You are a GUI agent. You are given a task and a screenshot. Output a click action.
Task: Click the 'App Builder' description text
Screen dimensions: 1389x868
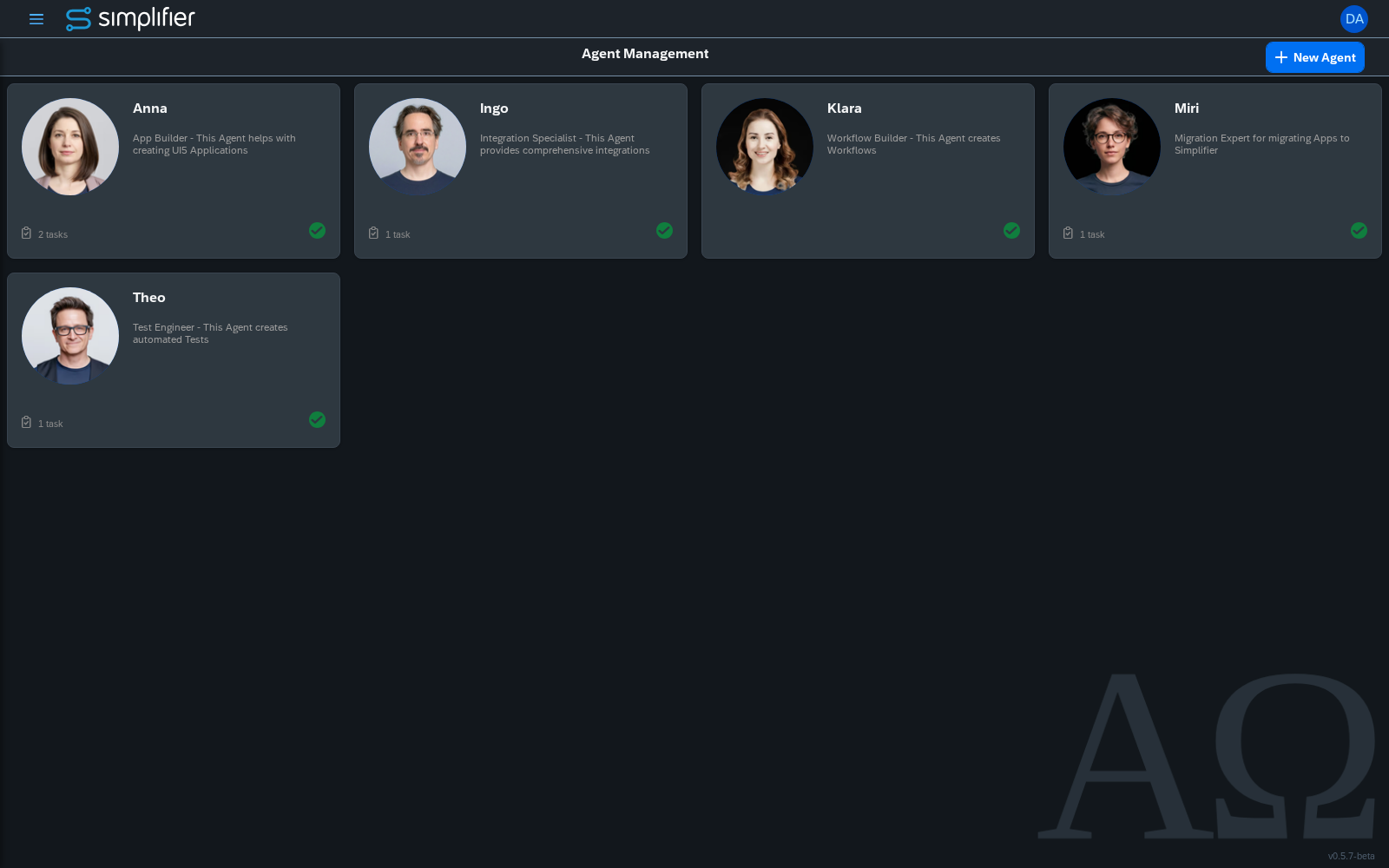click(214, 144)
